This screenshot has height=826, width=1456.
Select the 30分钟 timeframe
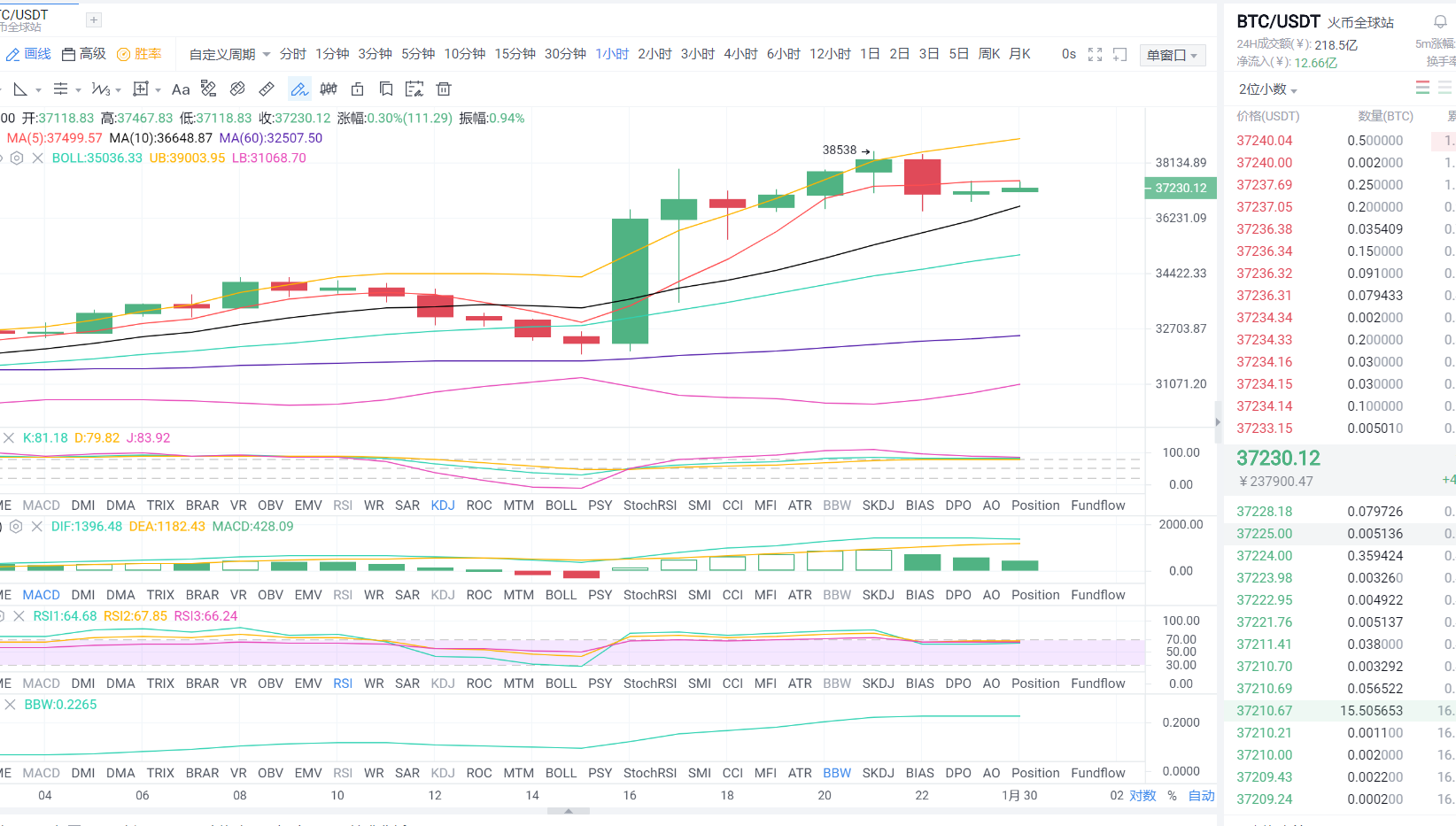pyautogui.click(x=565, y=54)
